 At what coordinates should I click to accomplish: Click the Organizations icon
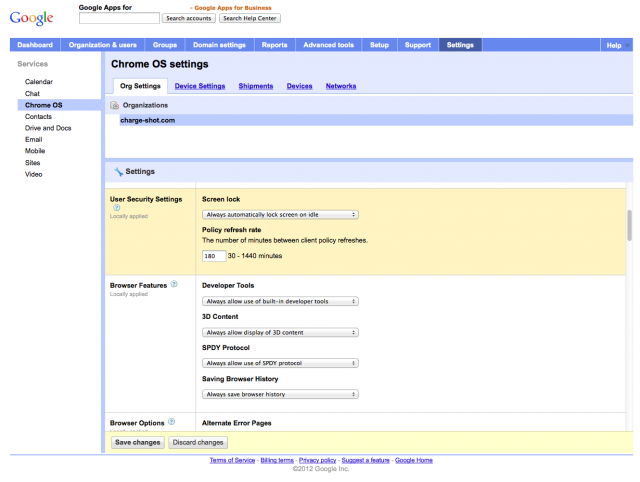pos(115,105)
